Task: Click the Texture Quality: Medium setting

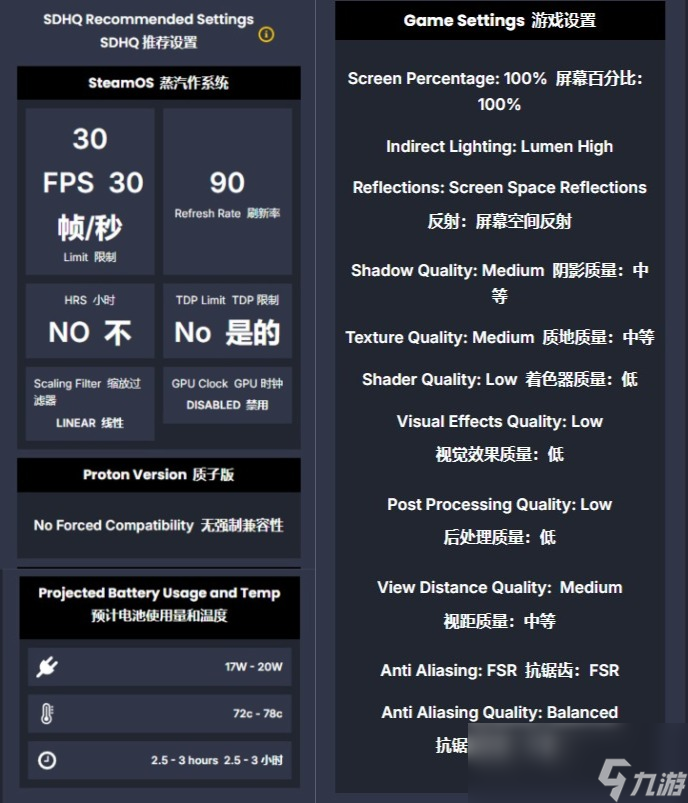Action: (499, 337)
